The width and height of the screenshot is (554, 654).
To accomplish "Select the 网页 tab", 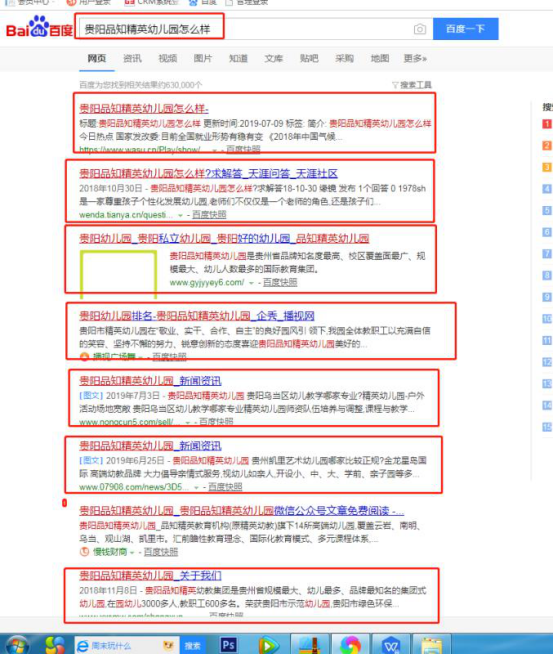I will [97, 58].
